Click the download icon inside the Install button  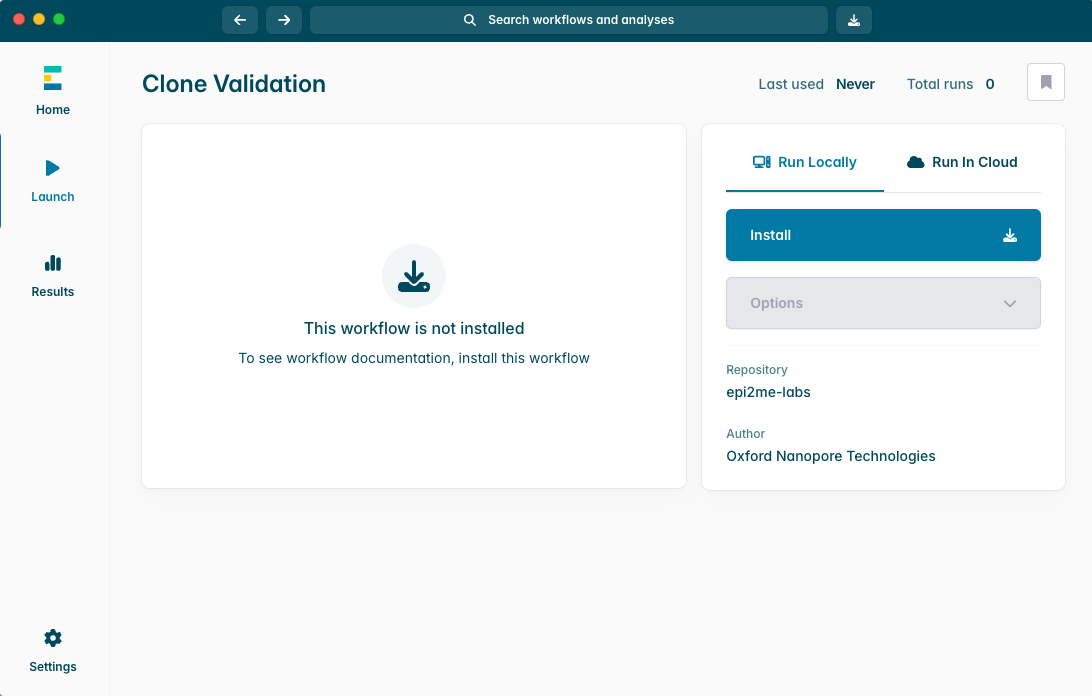(x=1009, y=234)
